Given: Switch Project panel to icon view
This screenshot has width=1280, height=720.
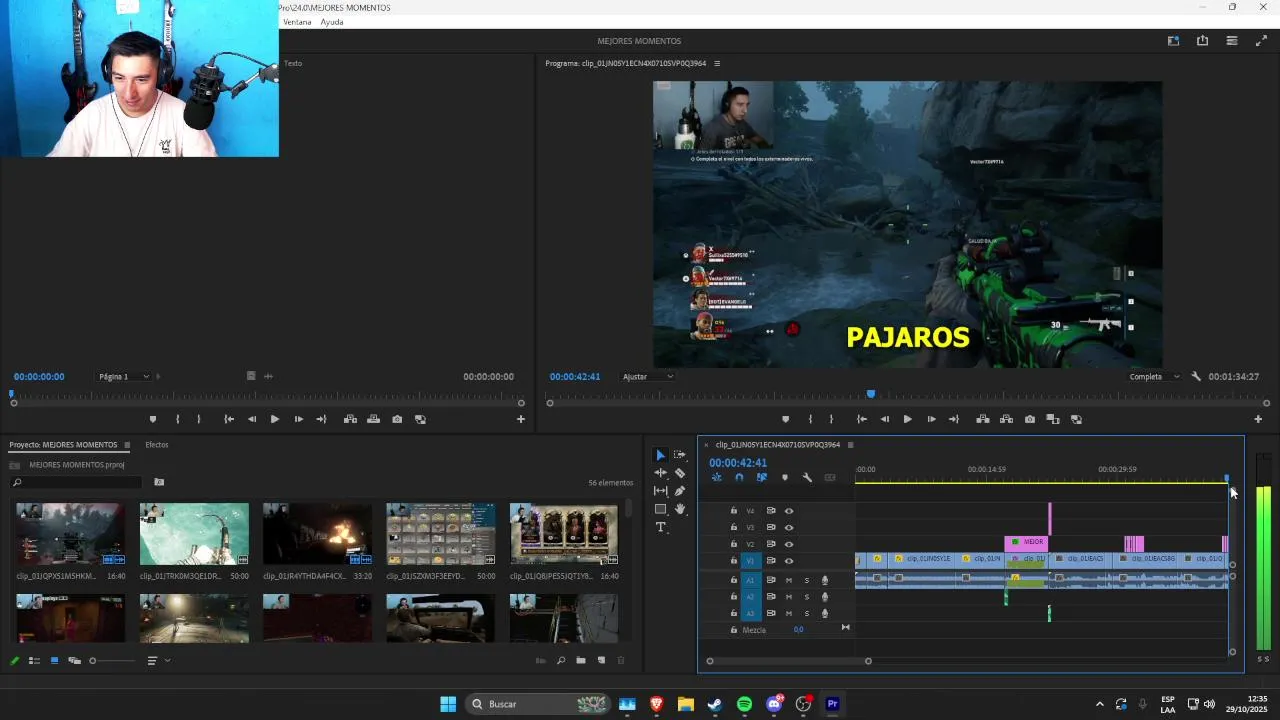Looking at the screenshot, I should [x=54, y=661].
